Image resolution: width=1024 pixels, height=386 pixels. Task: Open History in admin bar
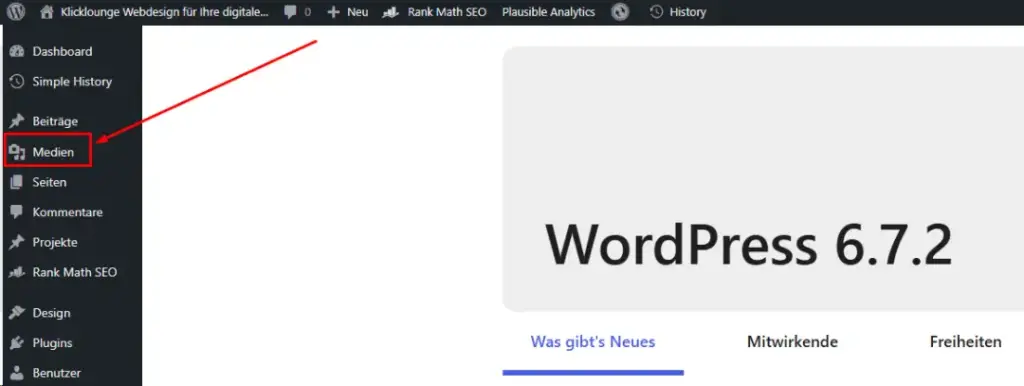[688, 12]
